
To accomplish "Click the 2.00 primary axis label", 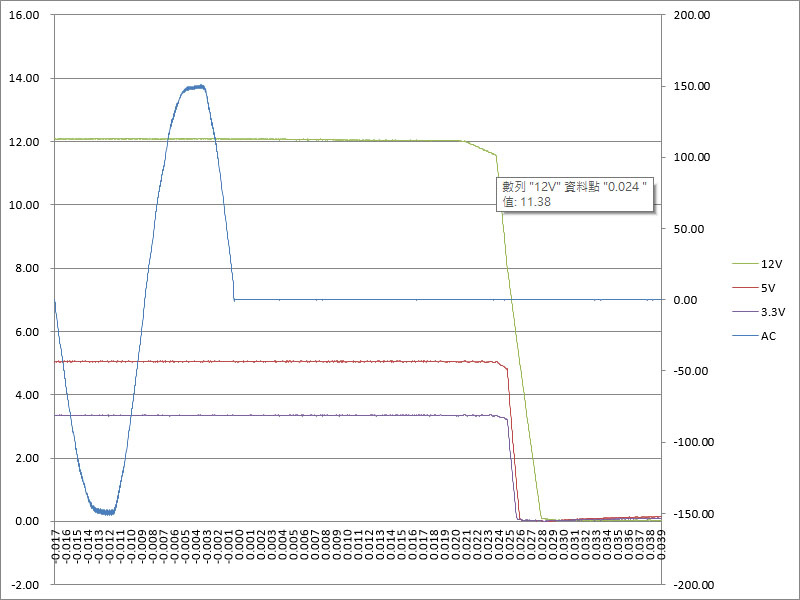I will tap(27, 458).
